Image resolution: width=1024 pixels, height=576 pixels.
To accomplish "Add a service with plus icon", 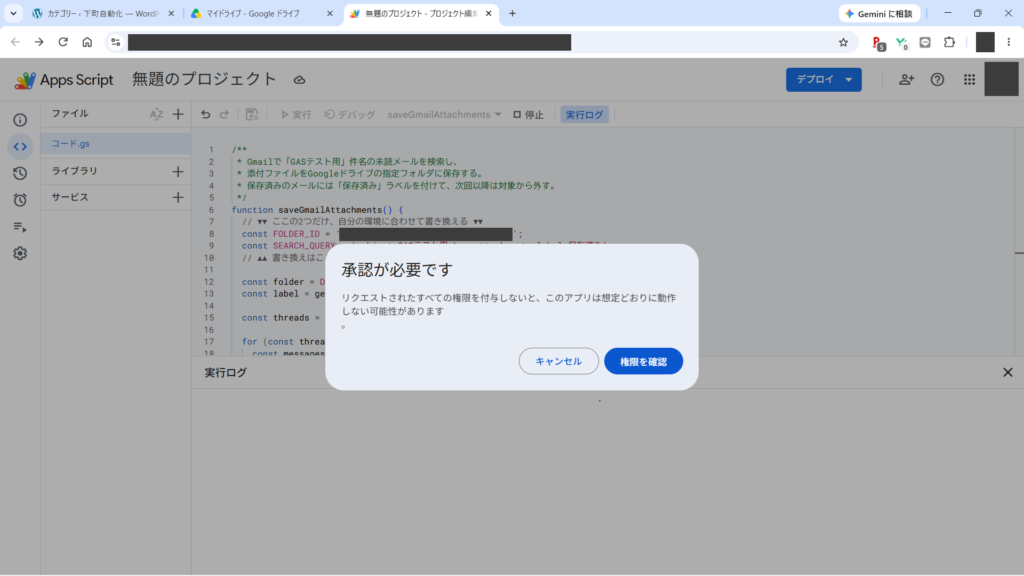I will tap(178, 197).
